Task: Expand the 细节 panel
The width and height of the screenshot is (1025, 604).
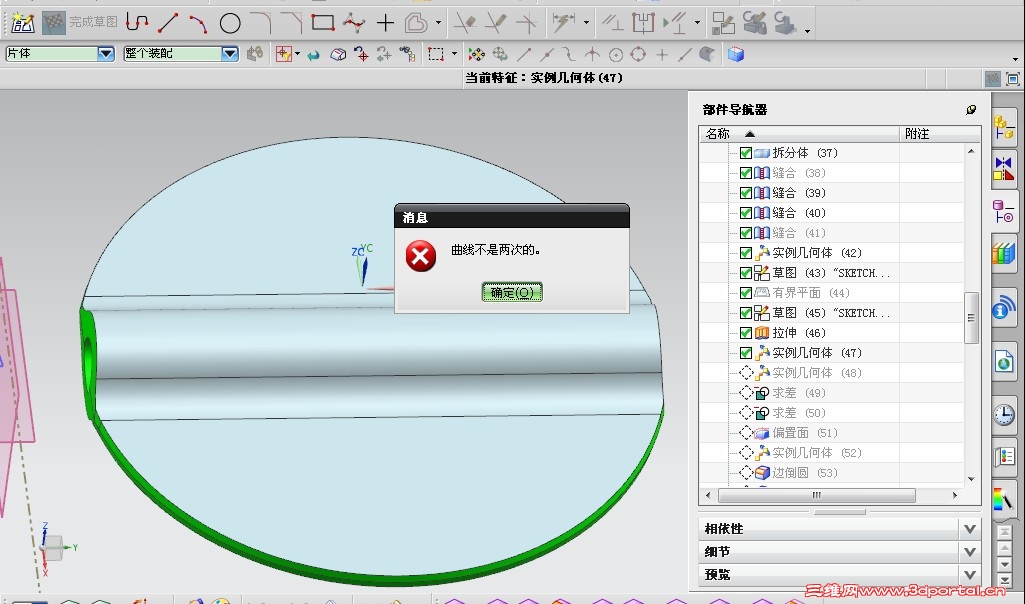Action: (969, 552)
